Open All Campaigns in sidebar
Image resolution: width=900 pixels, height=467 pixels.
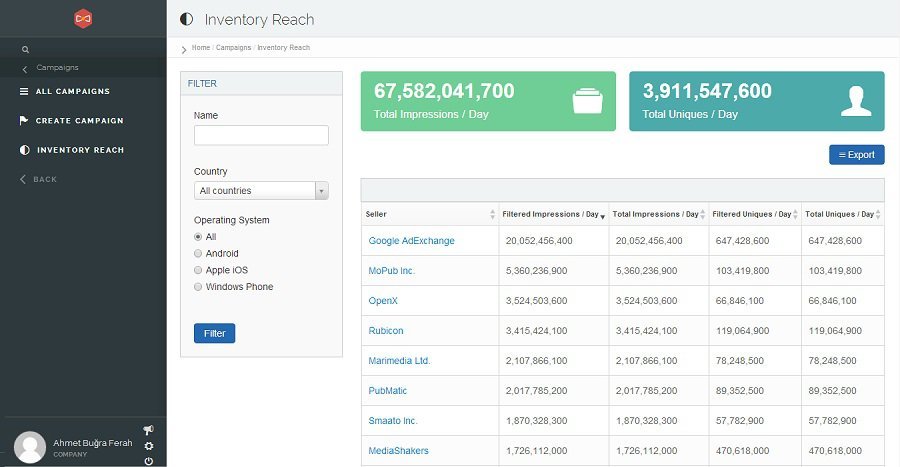click(x=72, y=92)
